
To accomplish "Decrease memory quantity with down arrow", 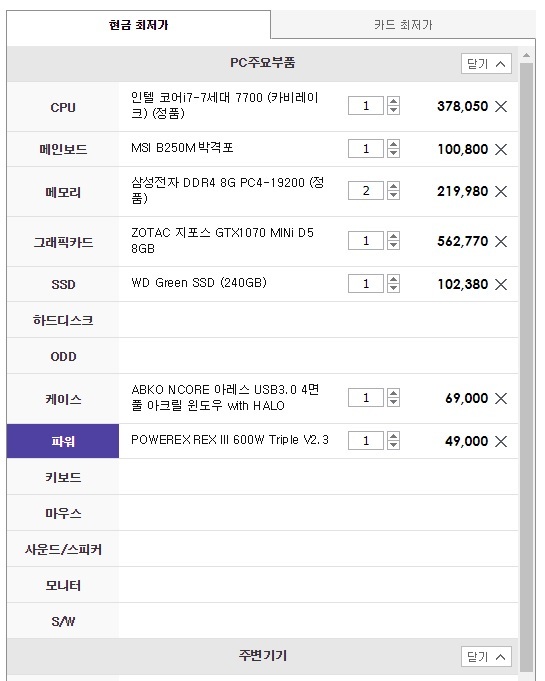I will pyautogui.click(x=393, y=195).
